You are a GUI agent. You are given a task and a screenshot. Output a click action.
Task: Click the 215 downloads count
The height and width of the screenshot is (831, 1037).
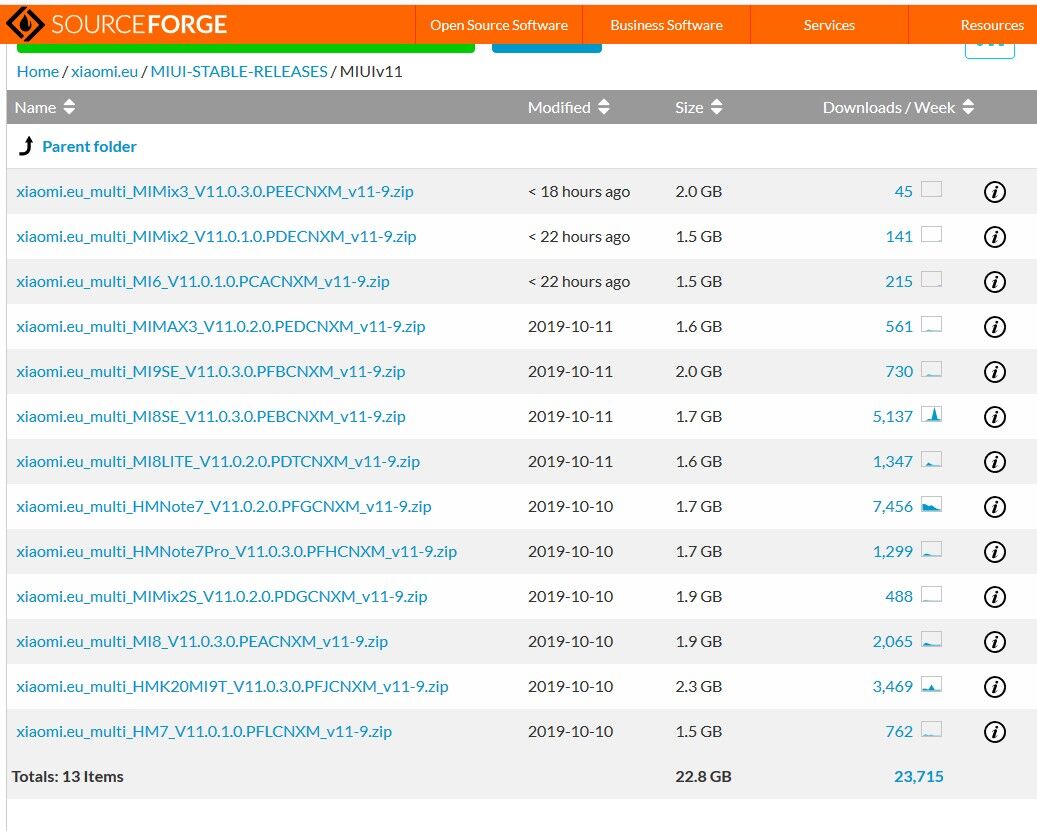point(899,282)
